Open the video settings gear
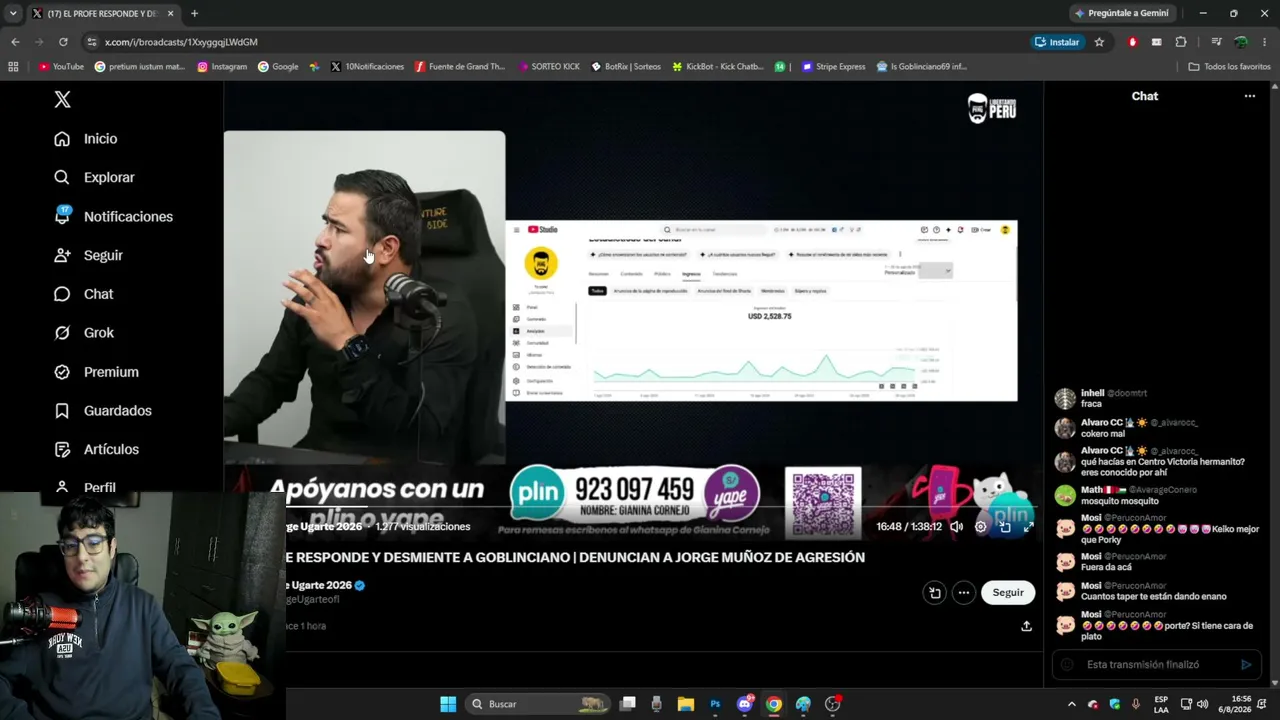 [980, 526]
